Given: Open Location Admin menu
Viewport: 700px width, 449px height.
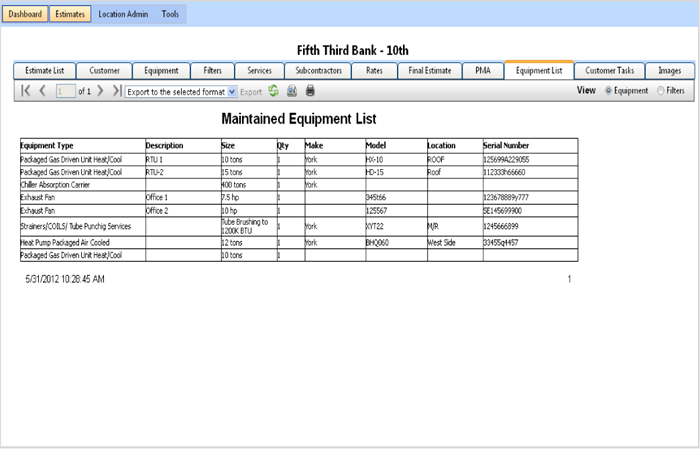Looking at the screenshot, I should click(x=123, y=14).
